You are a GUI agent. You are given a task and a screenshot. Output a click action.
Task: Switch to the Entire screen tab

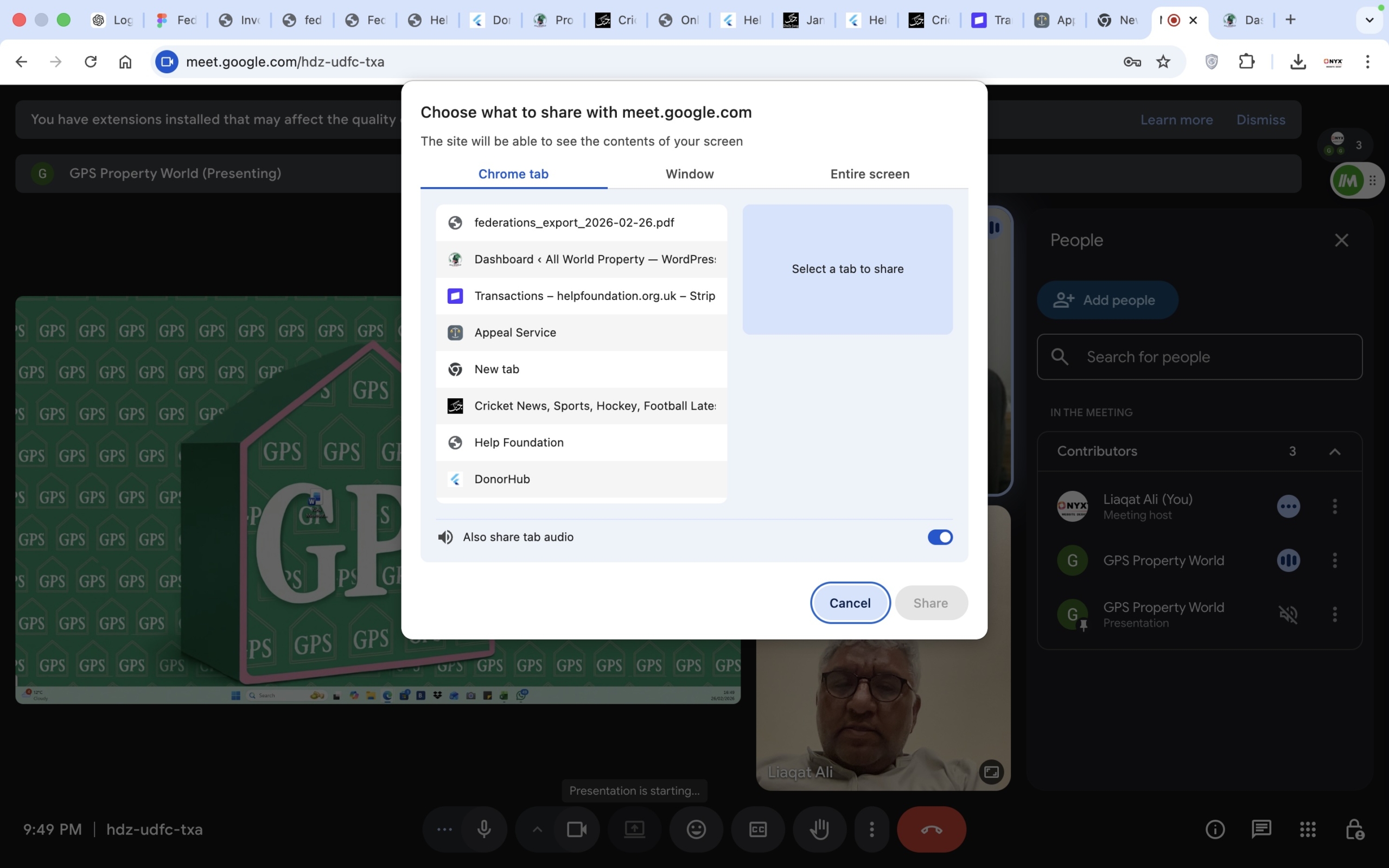[870, 174]
